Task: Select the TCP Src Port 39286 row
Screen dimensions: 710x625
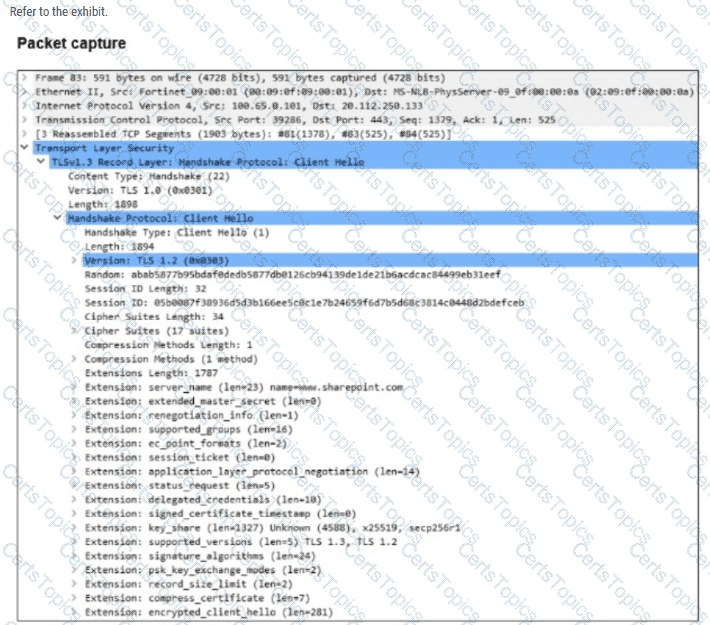Action: point(295,120)
